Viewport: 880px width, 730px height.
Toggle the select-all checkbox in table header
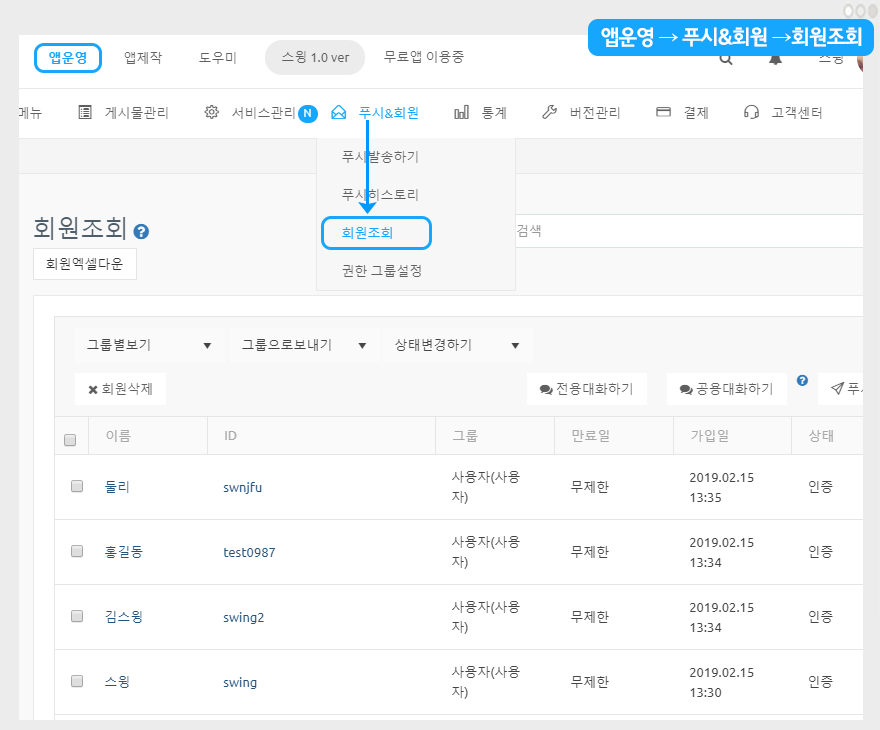coord(70,439)
